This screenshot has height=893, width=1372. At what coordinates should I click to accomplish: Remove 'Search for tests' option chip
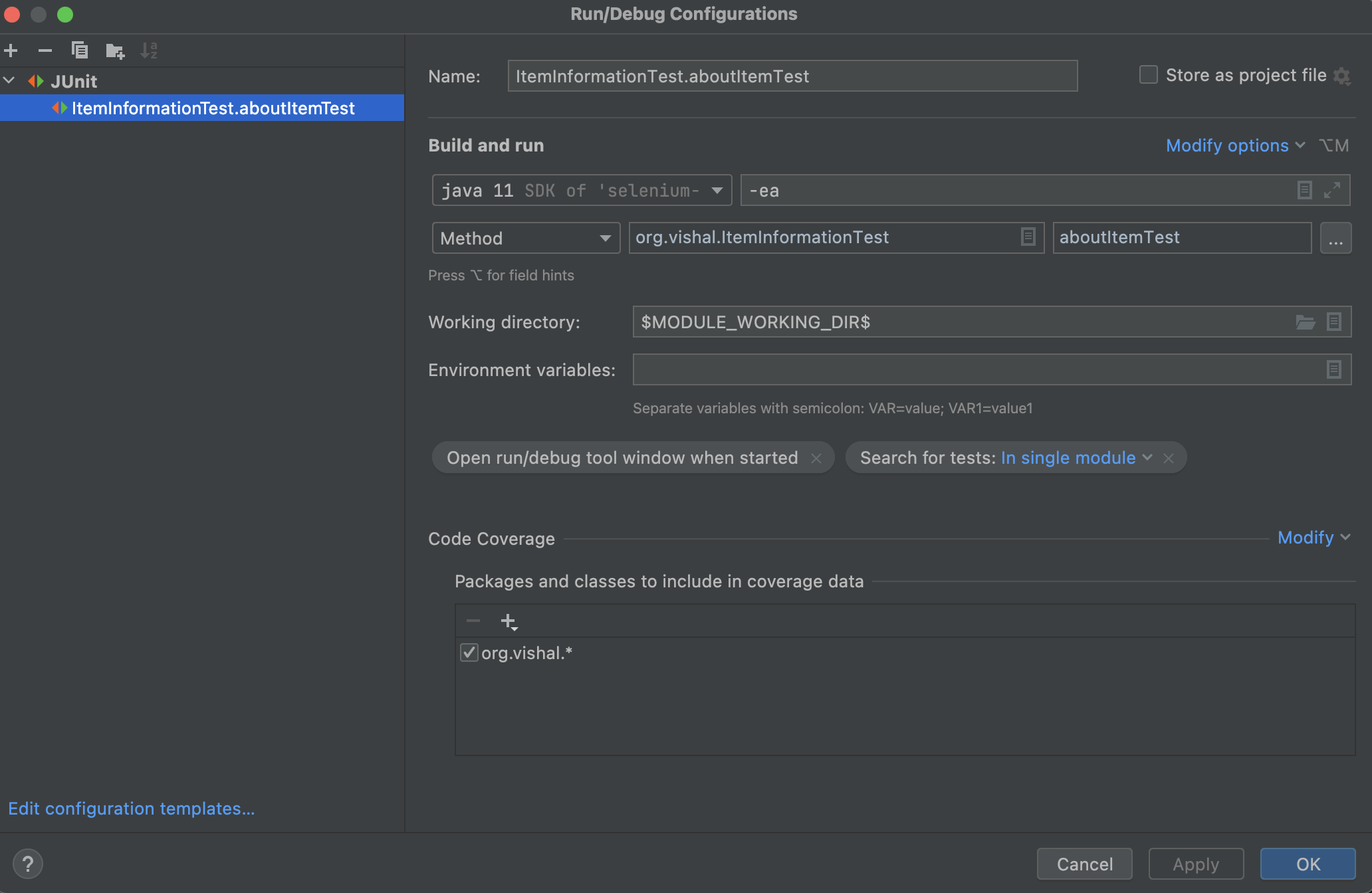tap(1169, 458)
